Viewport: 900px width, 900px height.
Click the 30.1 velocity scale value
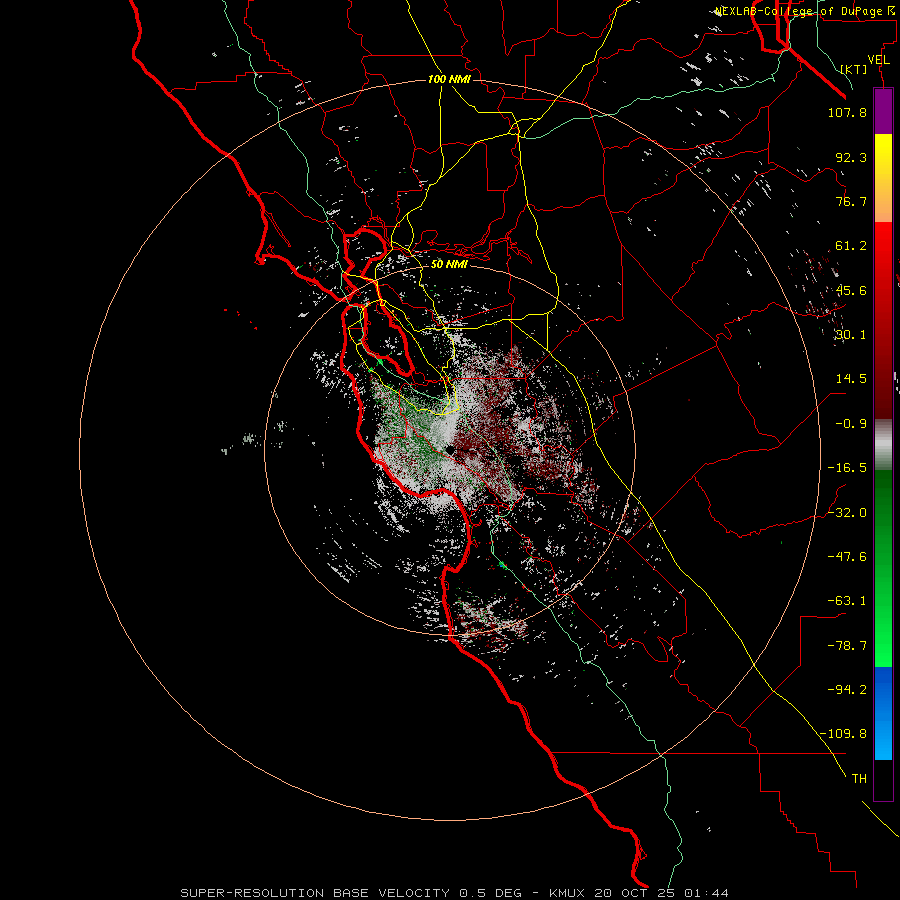[851, 335]
